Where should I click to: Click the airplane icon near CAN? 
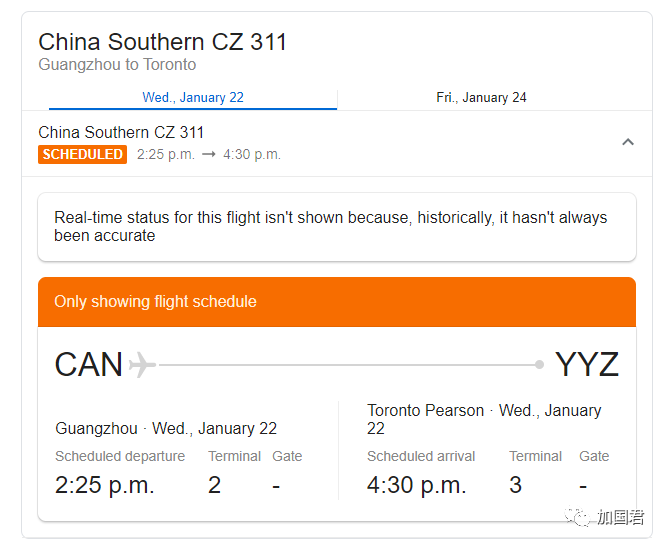[x=142, y=364]
